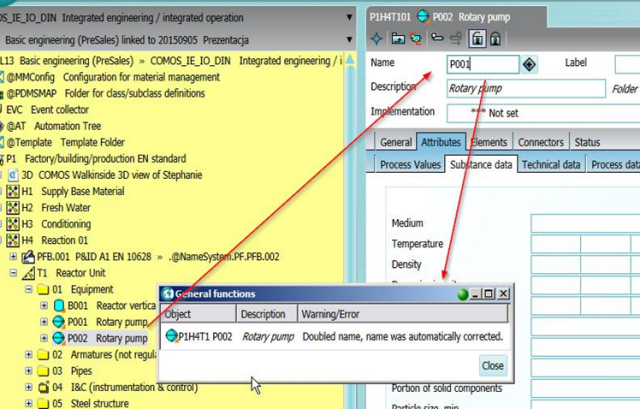
Task: Switch to the Attributes tab
Action: pyautogui.click(x=441, y=142)
